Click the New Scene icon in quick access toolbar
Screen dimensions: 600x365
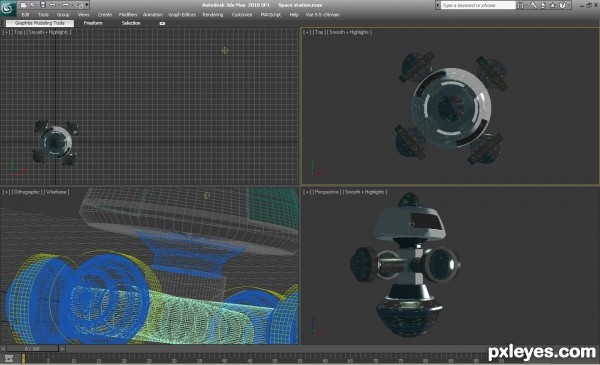tap(23, 5)
